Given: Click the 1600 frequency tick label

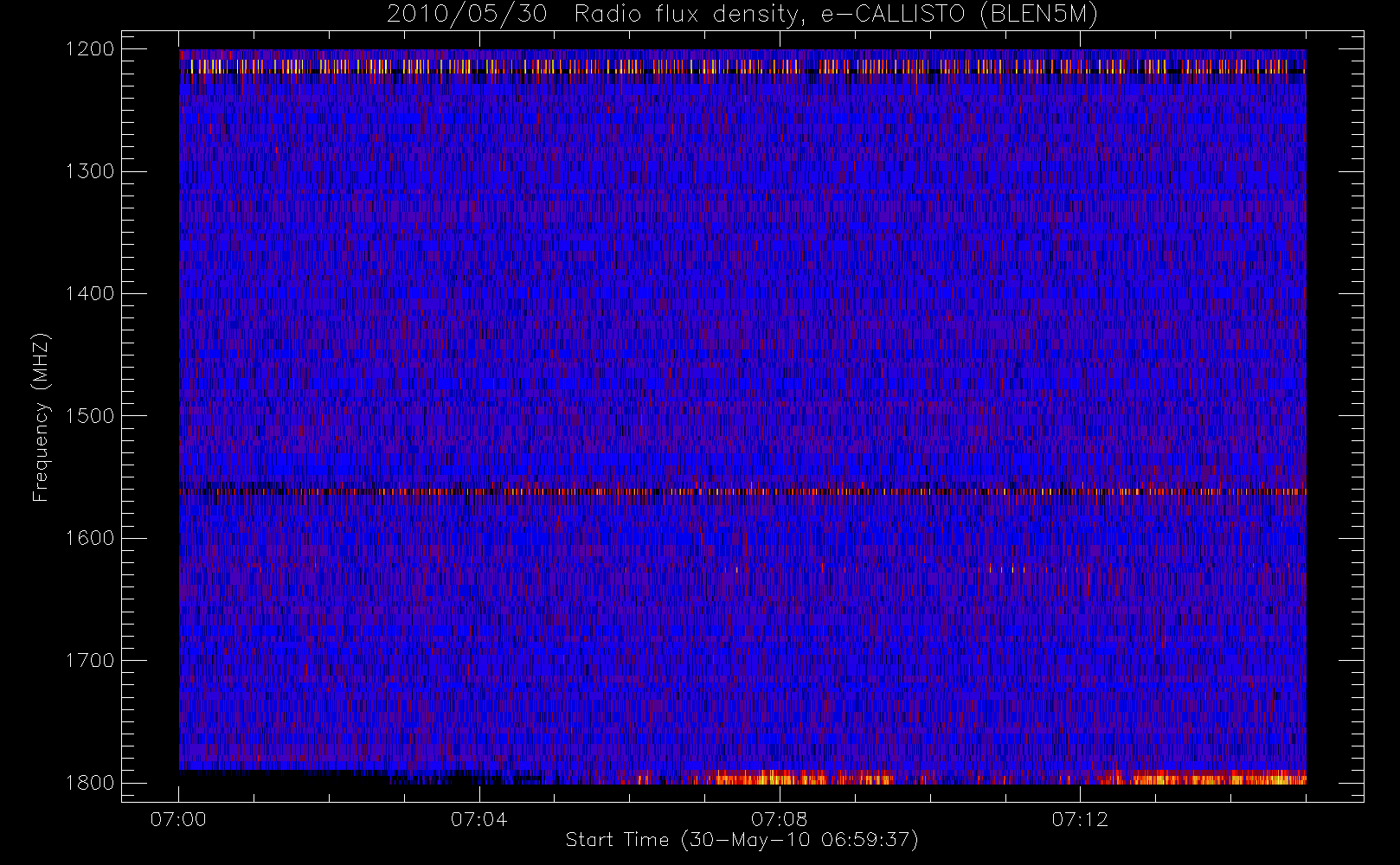Looking at the screenshot, I should click(91, 538).
